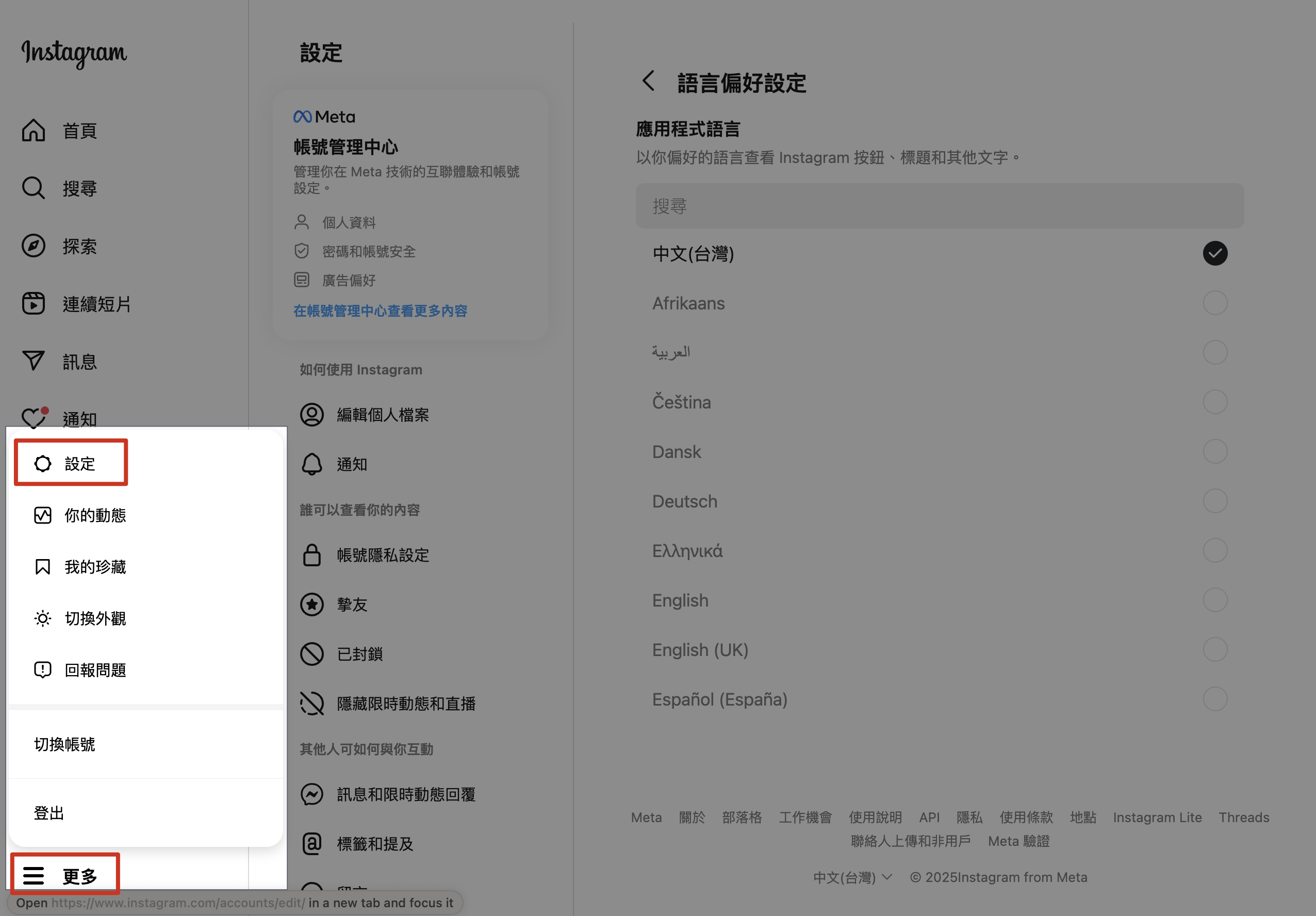Image resolution: width=1316 pixels, height=916 pixels.
Task: Select the Español (España) radio button
Action: pyautogui.click(x=1214, y=699)
